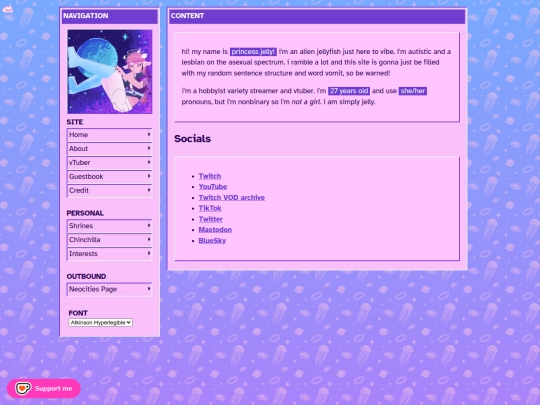
Task: Click the arrow icon on Neocities Page row
Action: (x=149, y=289)
